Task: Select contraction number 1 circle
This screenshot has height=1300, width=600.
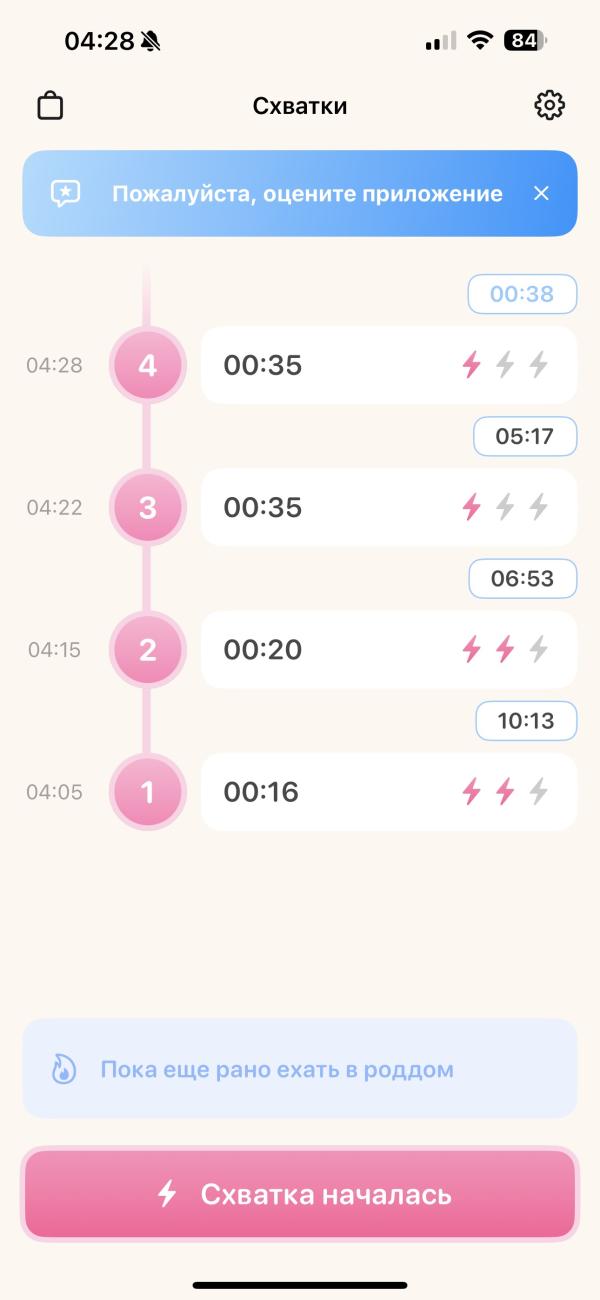Action: (147, 792)
